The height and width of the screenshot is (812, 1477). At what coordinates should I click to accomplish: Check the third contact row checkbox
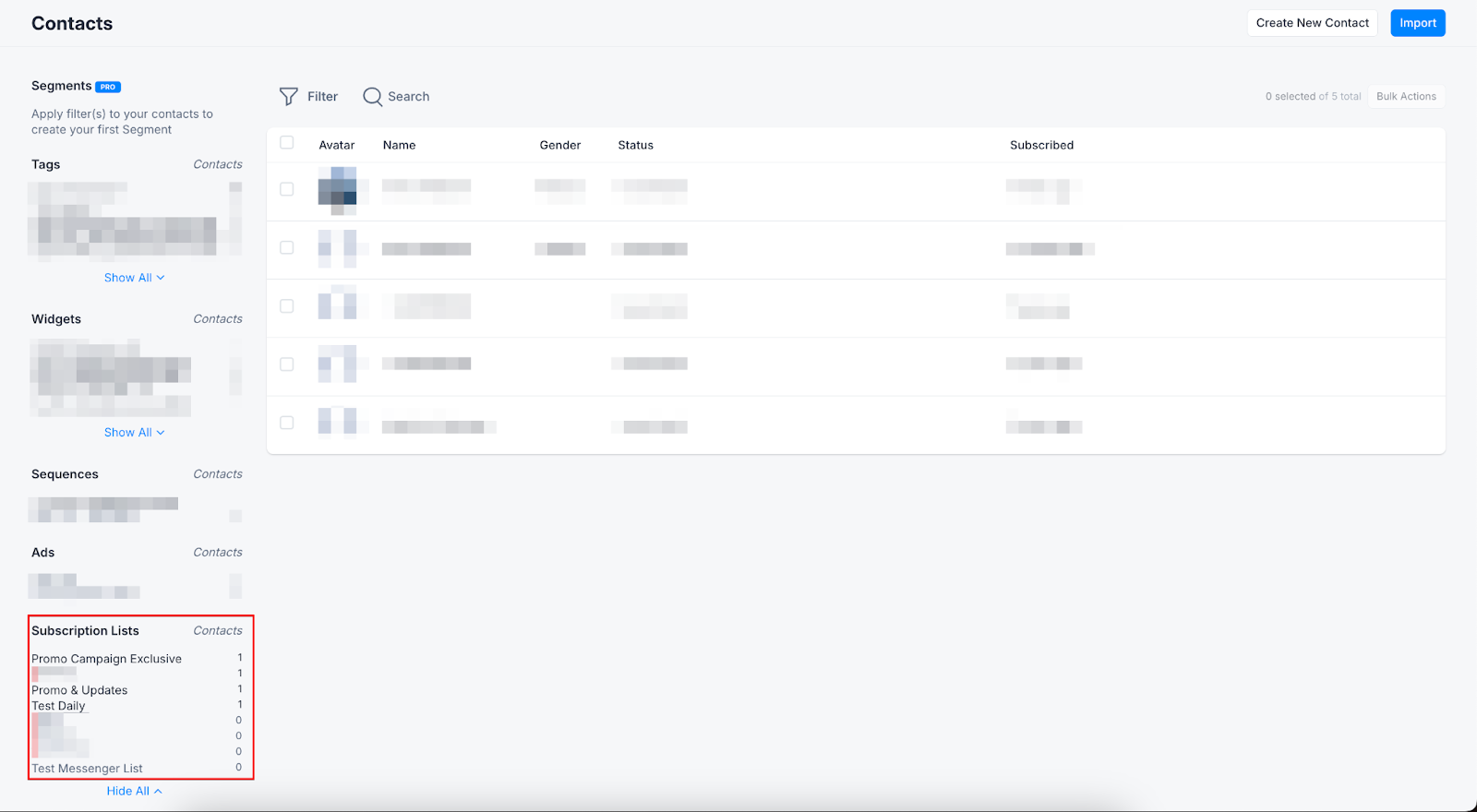287,306
